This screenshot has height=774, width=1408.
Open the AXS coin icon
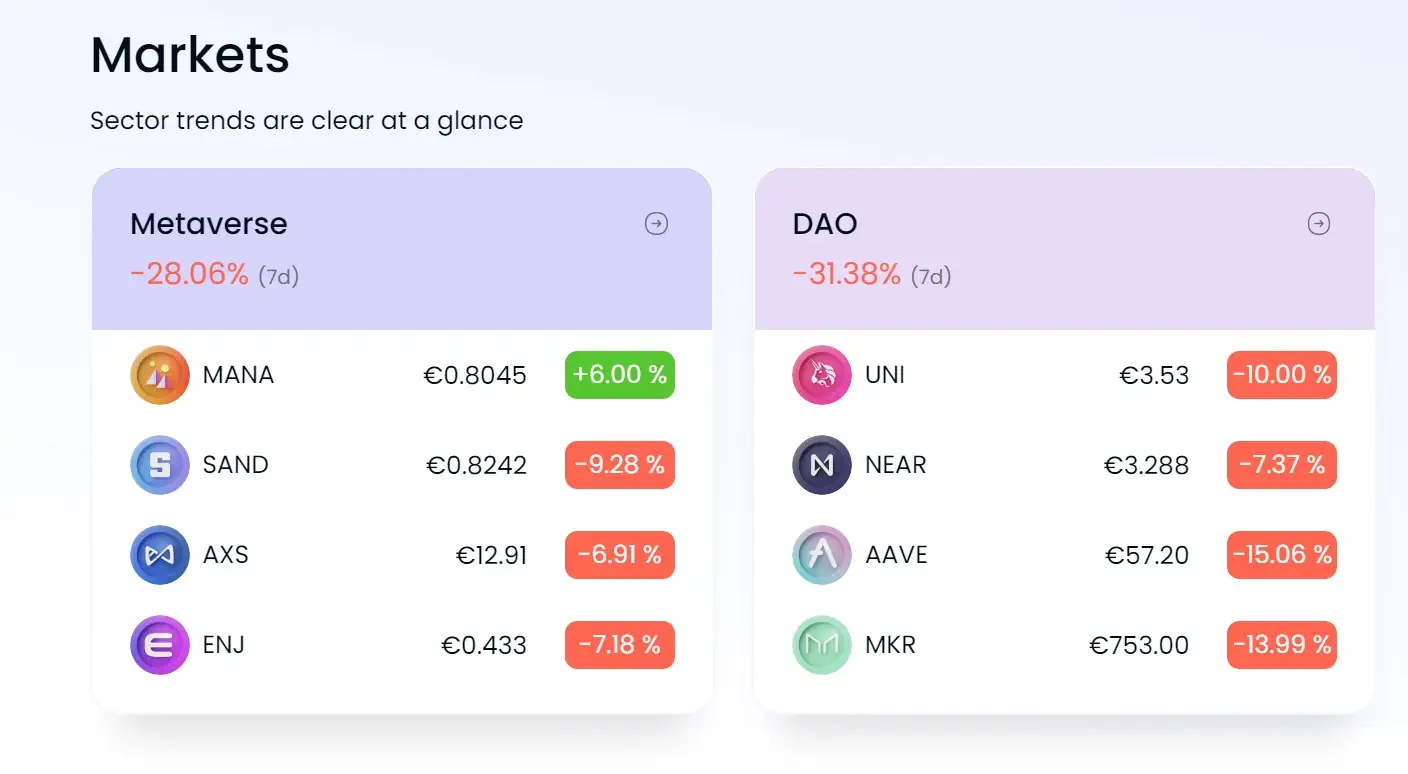click(160, 555)
